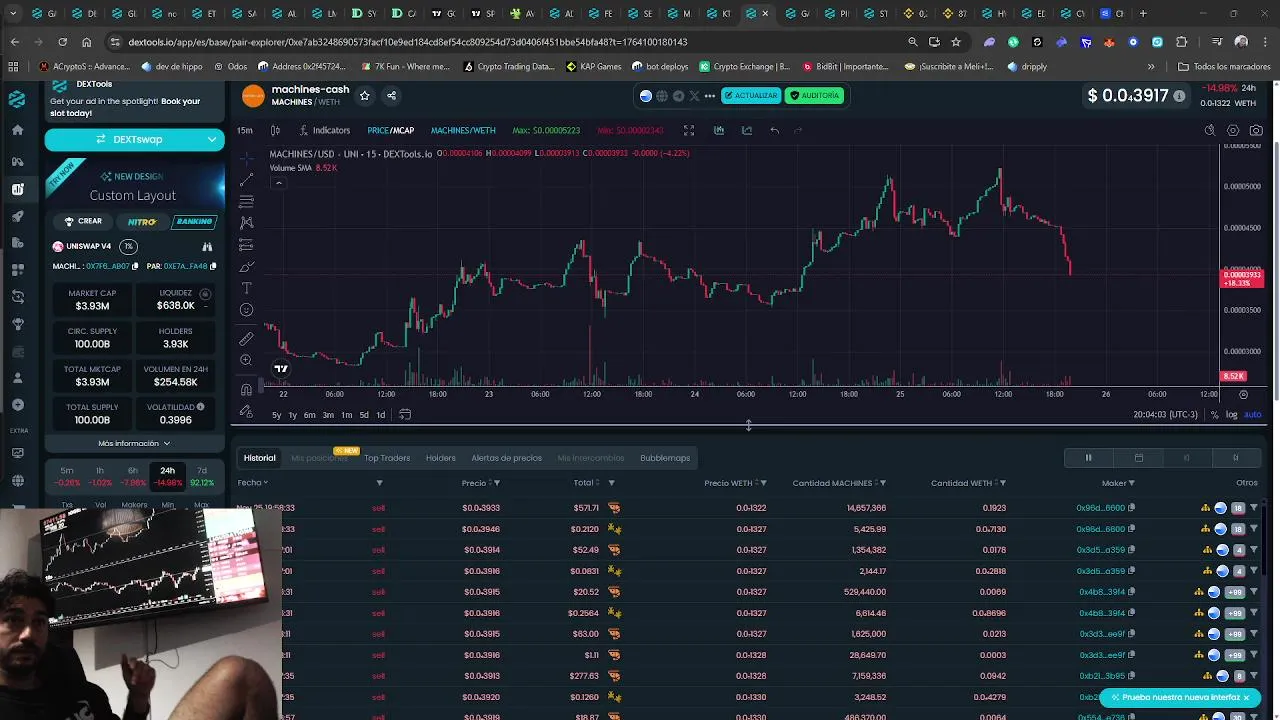The width and height of the screenshot is (1280, 720).
Task: Toggle auto scale on chart
Action: (x=1252, y=414)
